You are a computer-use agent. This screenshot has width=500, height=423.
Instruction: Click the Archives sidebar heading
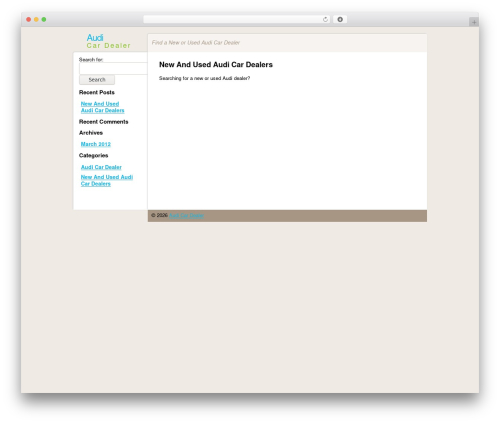tap(91, 133)
